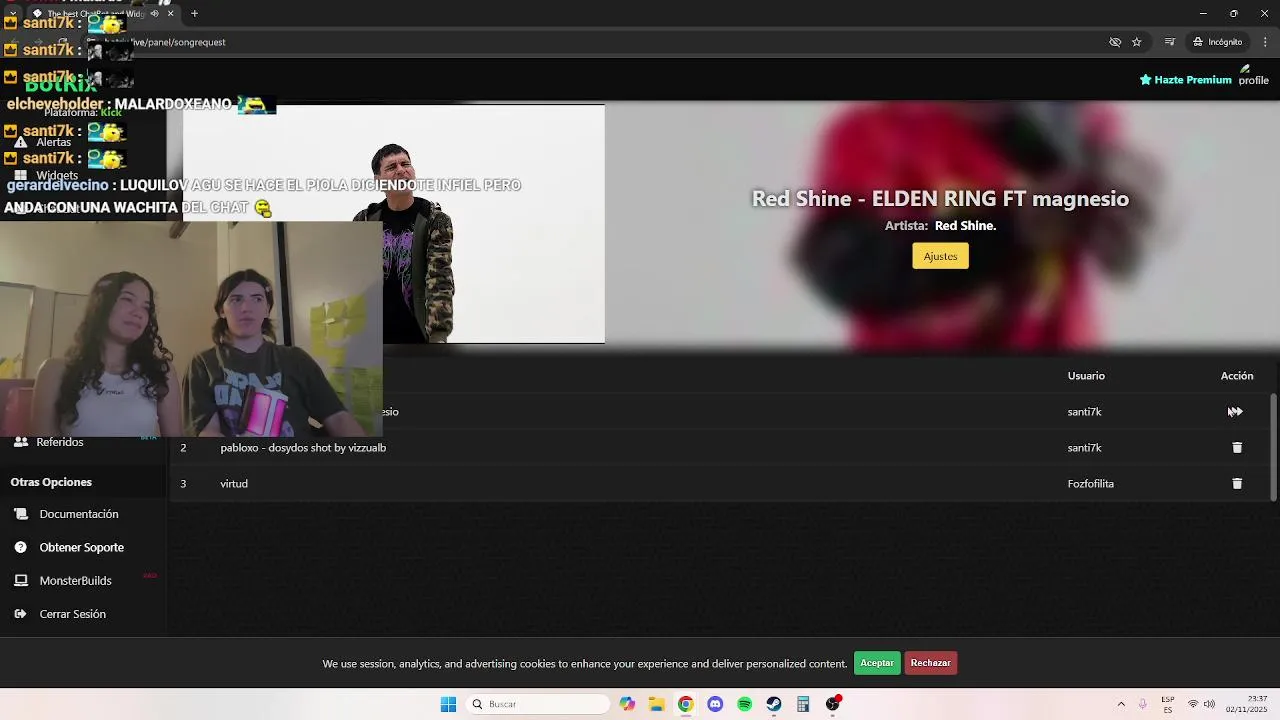The height and width of the screenshot is (720, 1280).
Task: Open Discord from the taskbar
Action: [x=715, y=704]
